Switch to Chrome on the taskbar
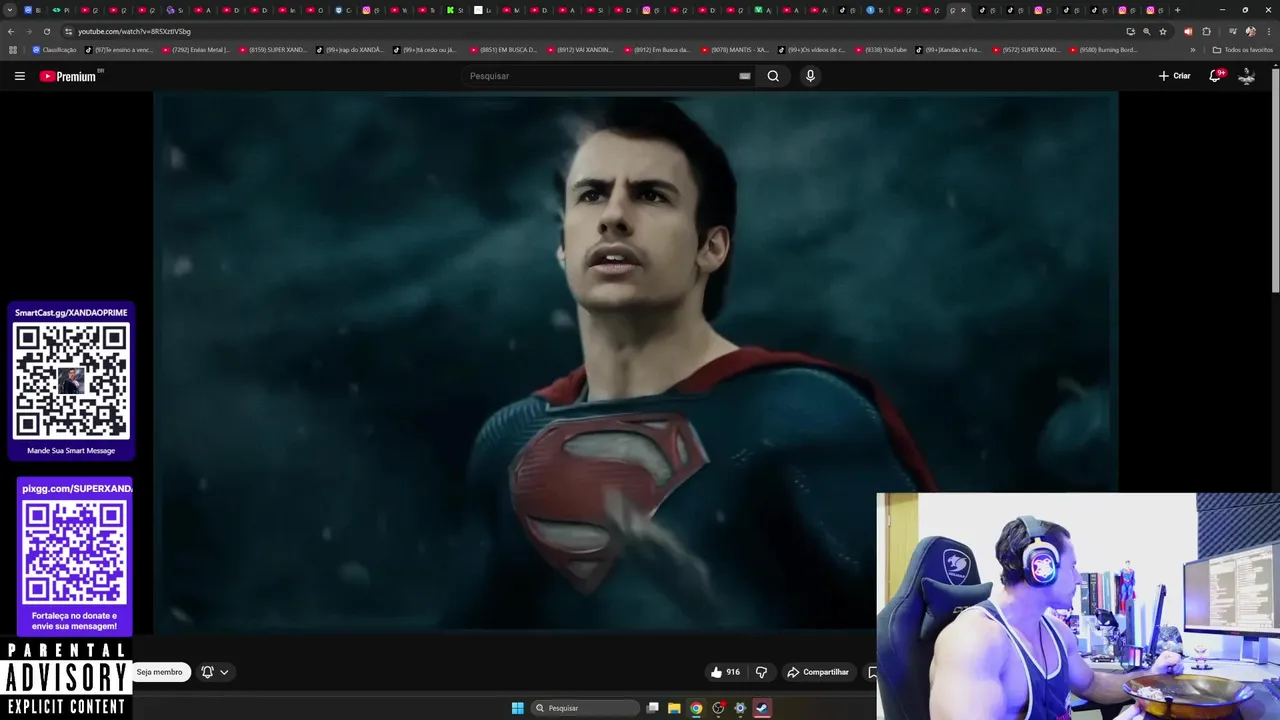The width and height of the screenshot is (1280, 720). pyautogui.click(x=696, y=708)
